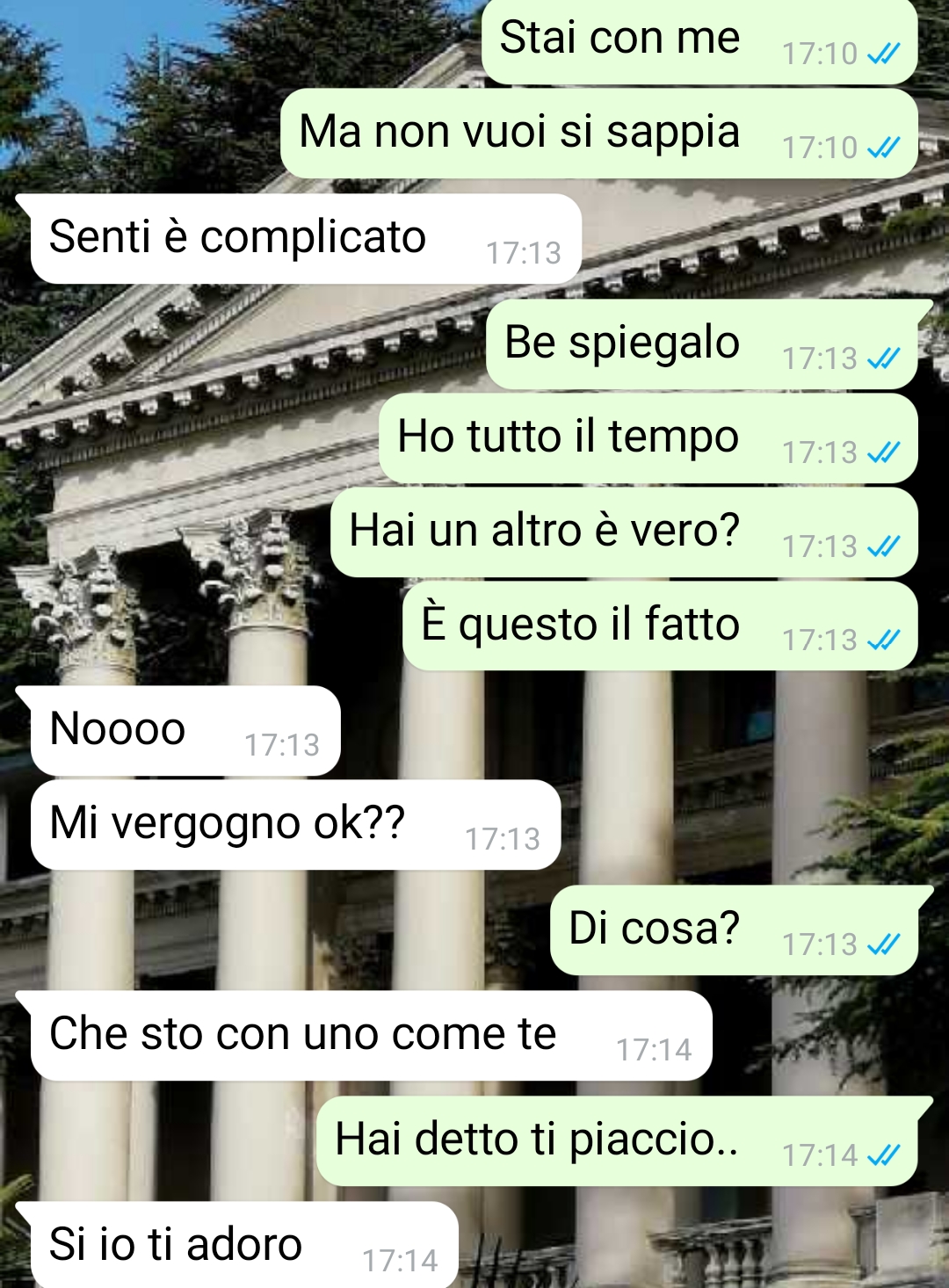Tap the 'Stai con me' message bubble
The image size is (949, 1288).
[x=699, y=40]
